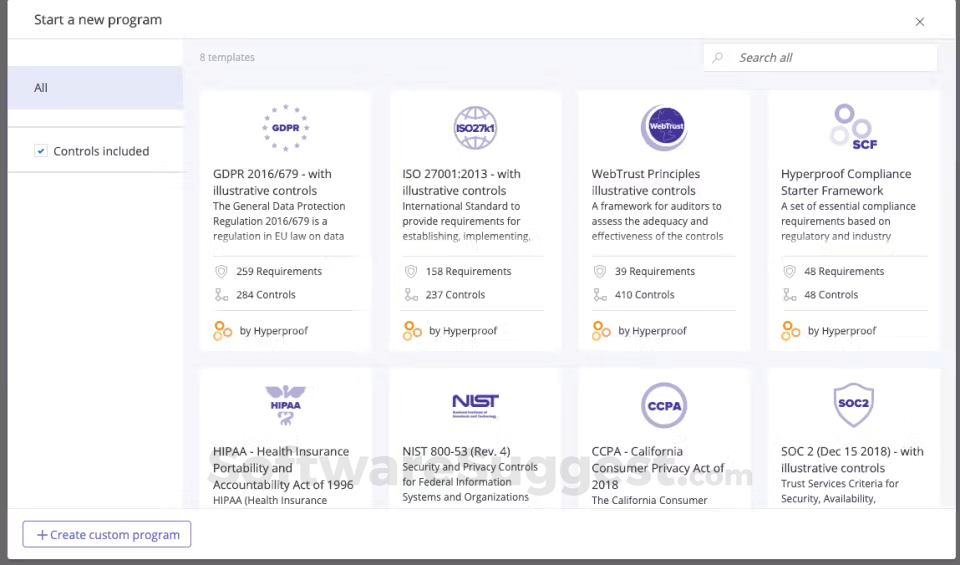Viewport: 960px width, 565px height.
Task: Click the CCPA circular logo icon
Action: [664, 404]
